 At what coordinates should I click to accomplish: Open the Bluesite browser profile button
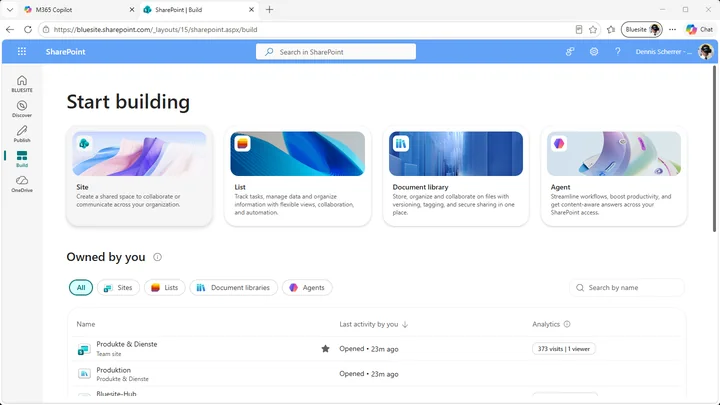coord(641,29)
